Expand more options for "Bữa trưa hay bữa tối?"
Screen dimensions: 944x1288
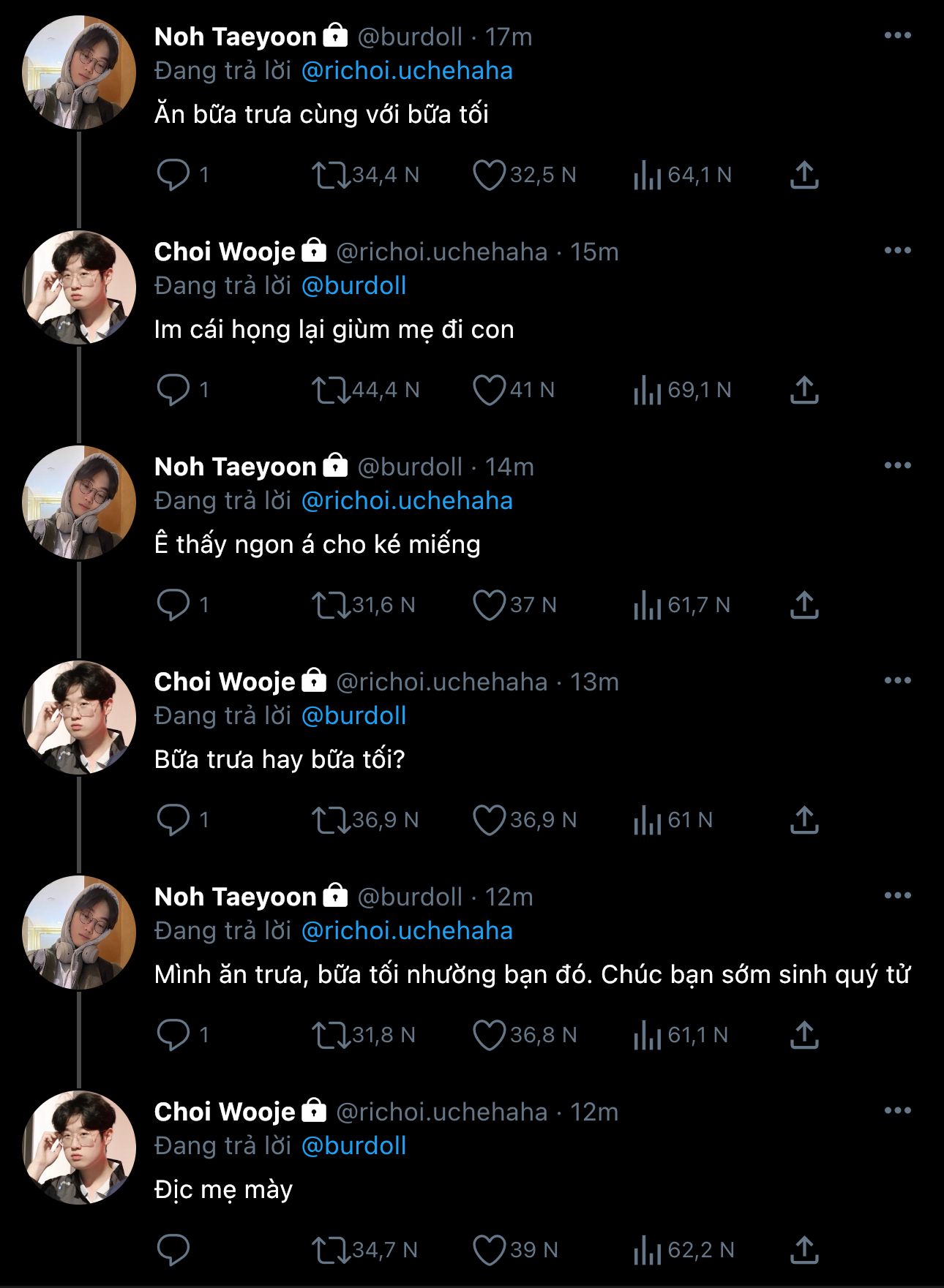pos(897,681)
